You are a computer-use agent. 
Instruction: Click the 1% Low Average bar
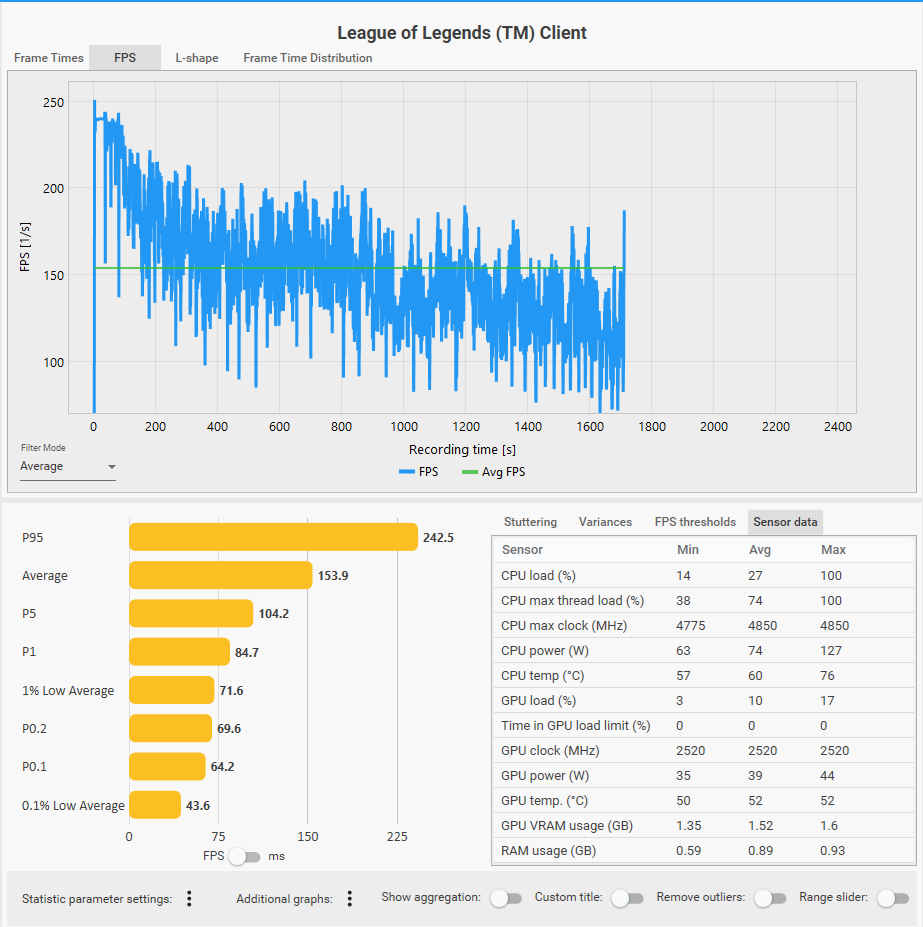(x=171, y=690)
